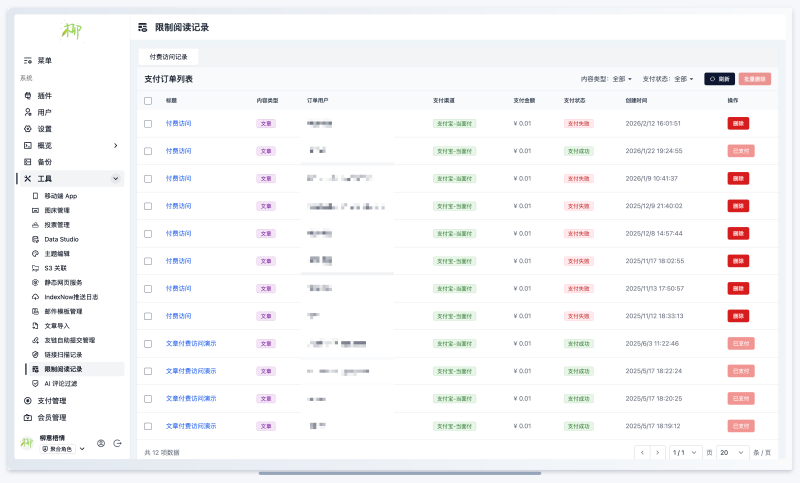Open the 用户 users icon
The width and height of the screenshot is (800, 483).
28,112
